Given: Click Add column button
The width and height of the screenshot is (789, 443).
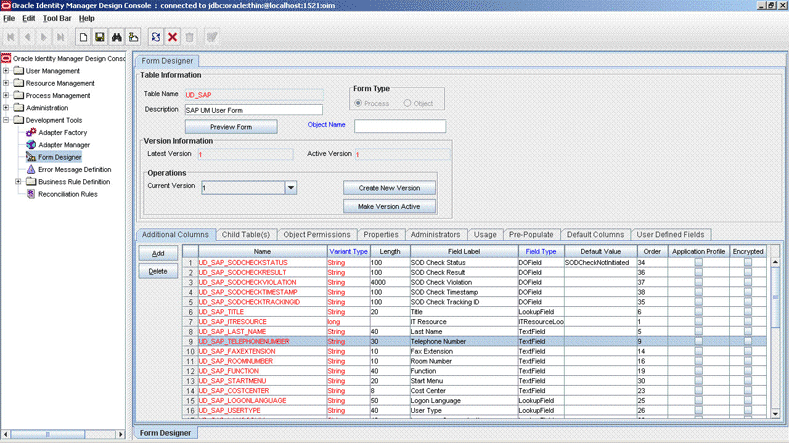Looking at the screenshot, I should click(x=158, y=254).
